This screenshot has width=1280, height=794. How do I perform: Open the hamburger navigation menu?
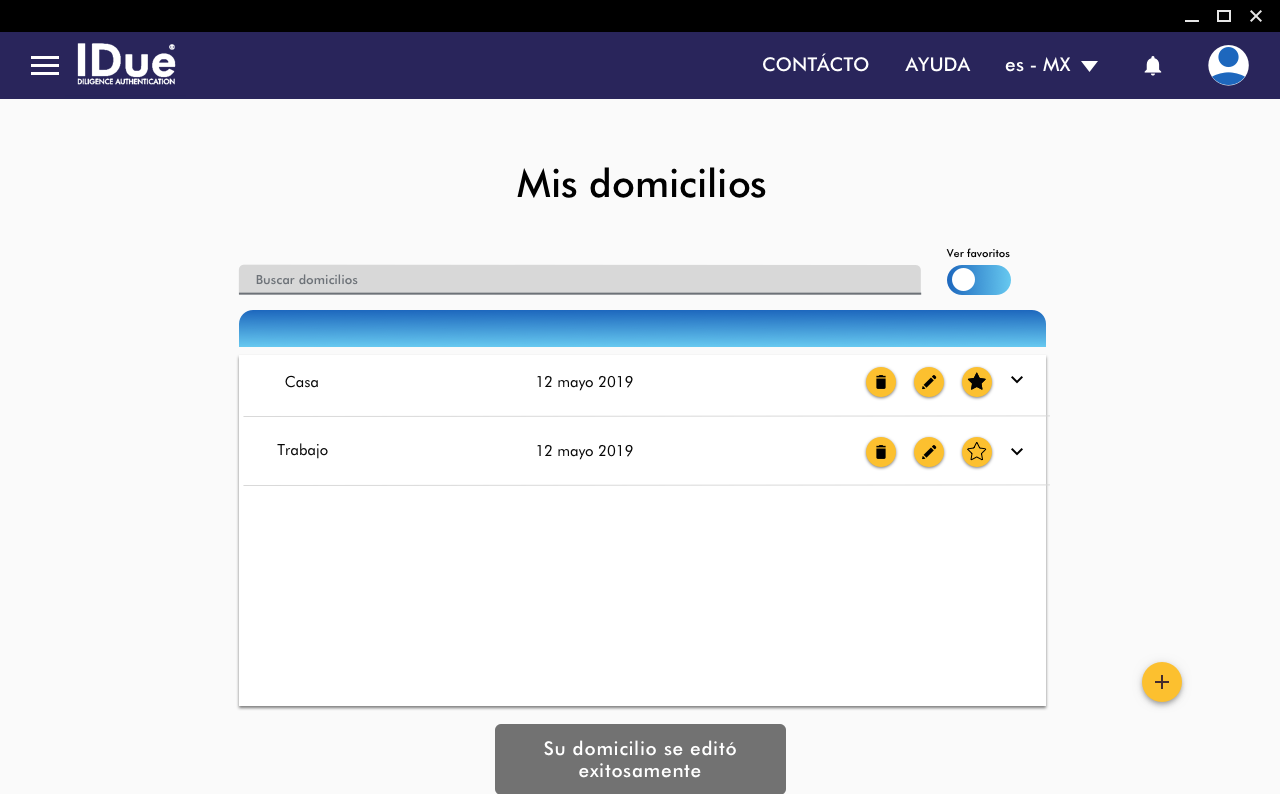coord(45,66)
